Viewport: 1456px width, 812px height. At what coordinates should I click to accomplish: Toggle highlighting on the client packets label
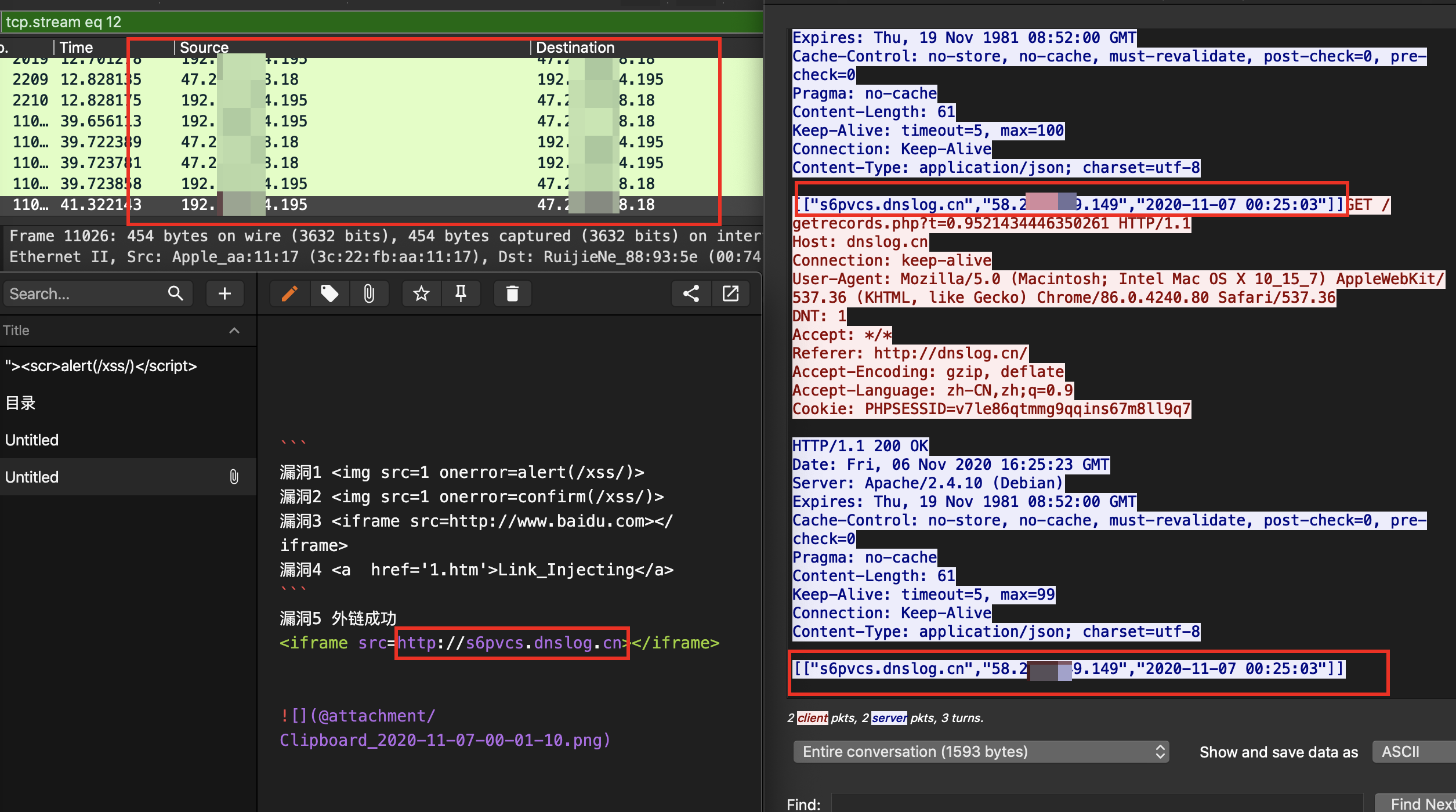coord(812,718)
